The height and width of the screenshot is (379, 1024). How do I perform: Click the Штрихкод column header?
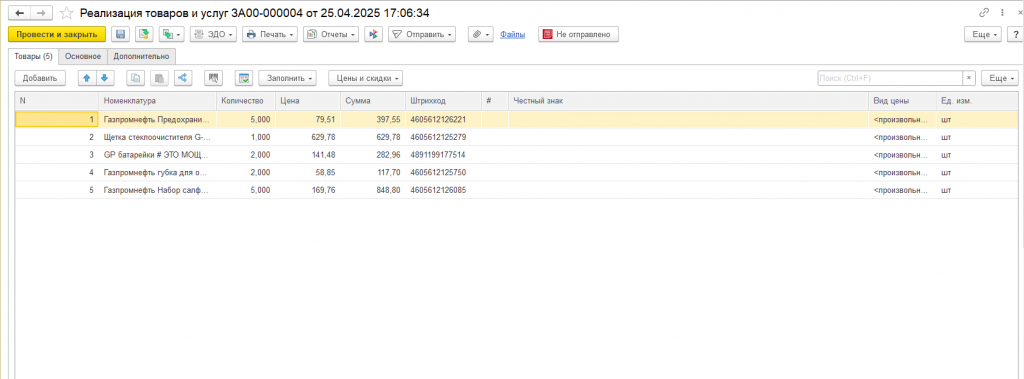pos(443,101)
